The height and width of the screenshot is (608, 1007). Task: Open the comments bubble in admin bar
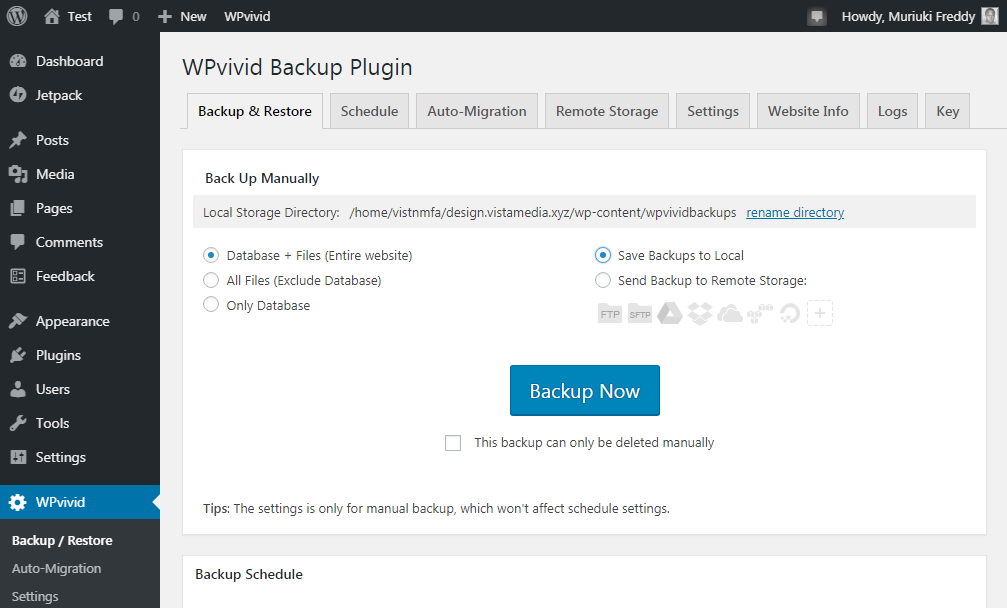(124, 16)
